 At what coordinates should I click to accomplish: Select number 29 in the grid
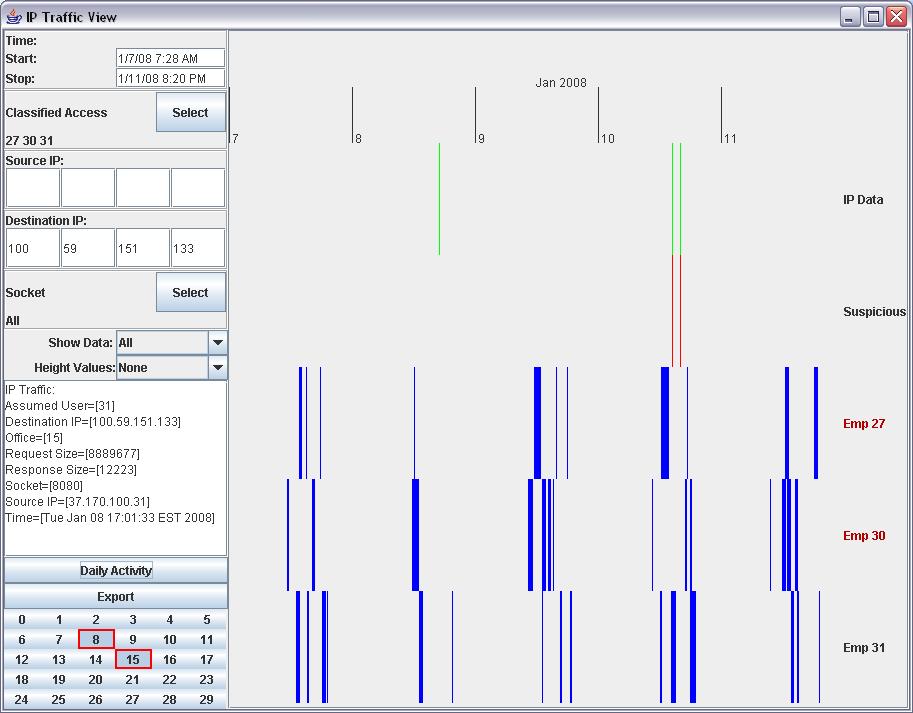coord(207,699)
